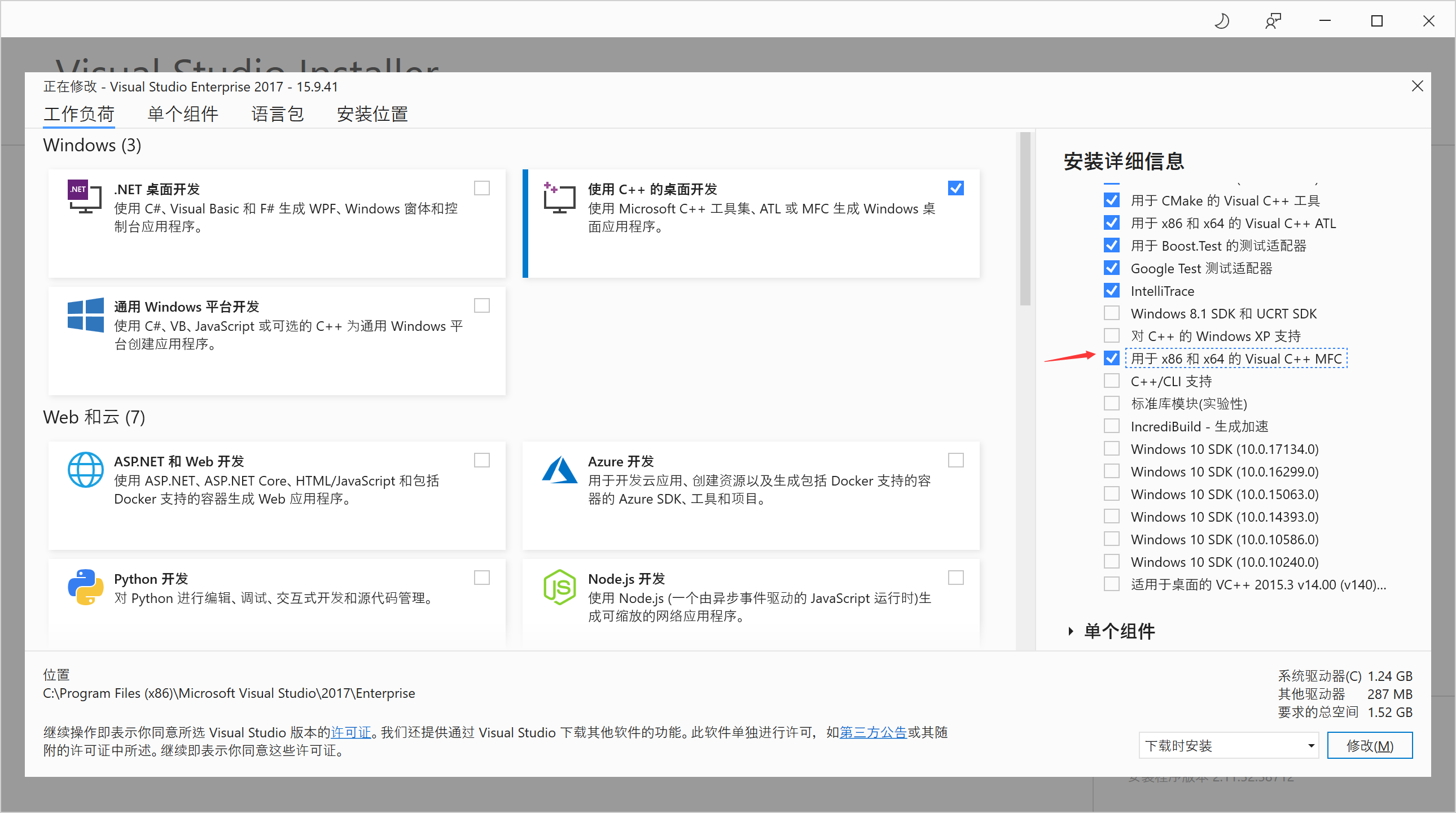Image resolution: width=1456 pixels, height=813 pixels.
Task: Check the C++/CLI 支持 option
Action: point(1111,381)
